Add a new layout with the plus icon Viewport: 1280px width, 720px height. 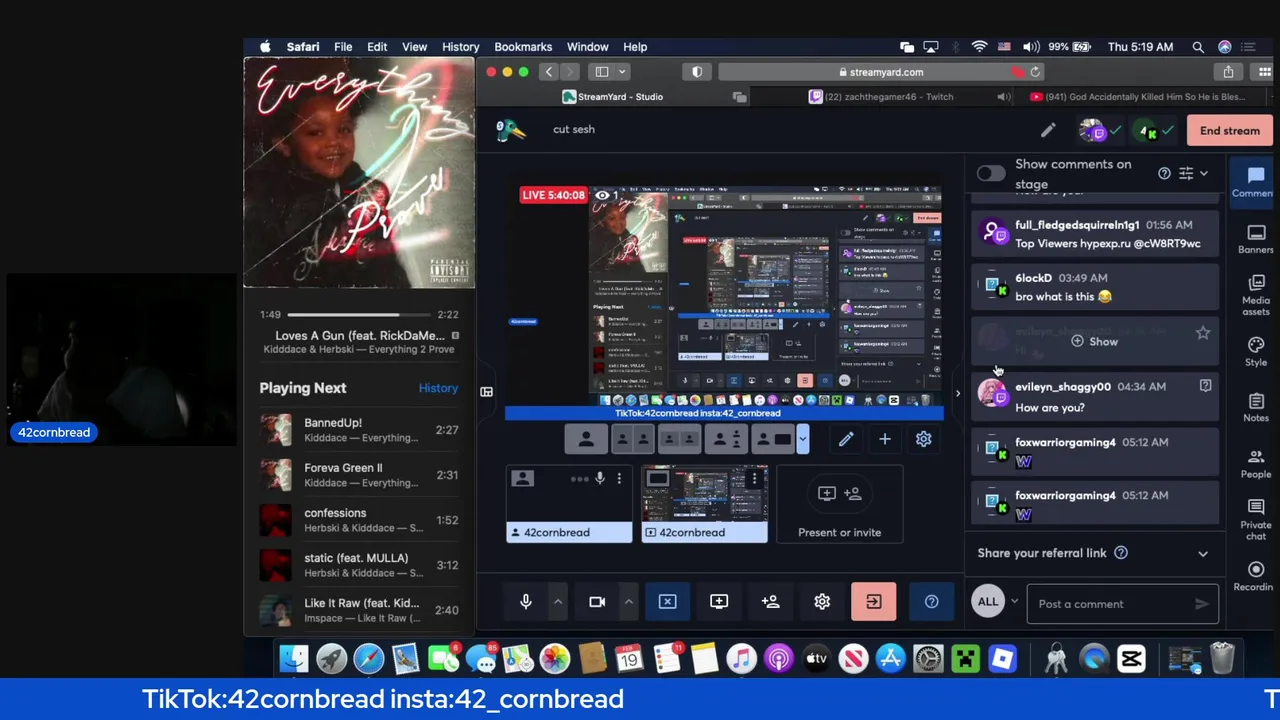[x=884, y=439]
